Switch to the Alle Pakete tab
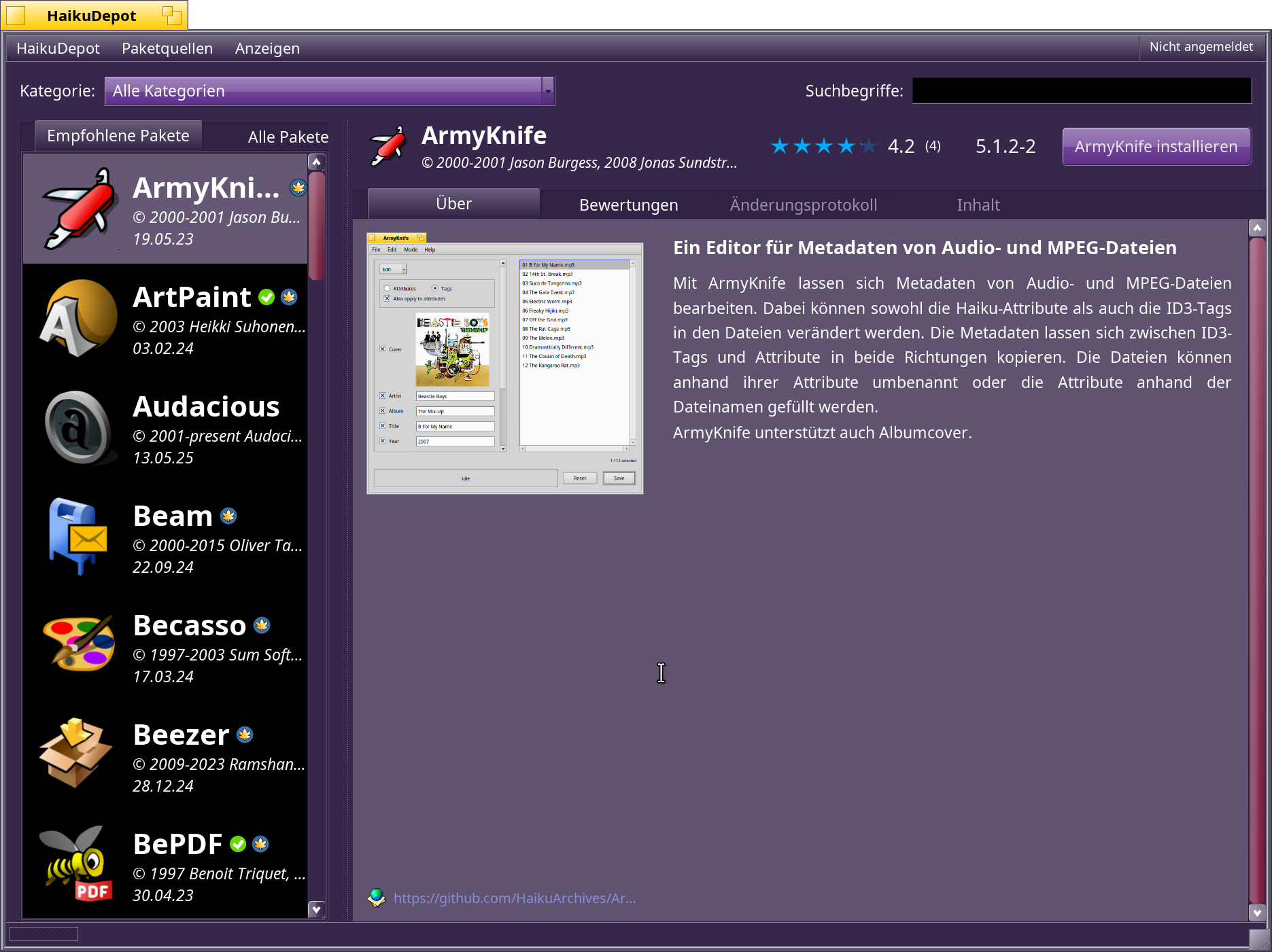This screenshot has height=952, width=1272. [x=288, y=137]
